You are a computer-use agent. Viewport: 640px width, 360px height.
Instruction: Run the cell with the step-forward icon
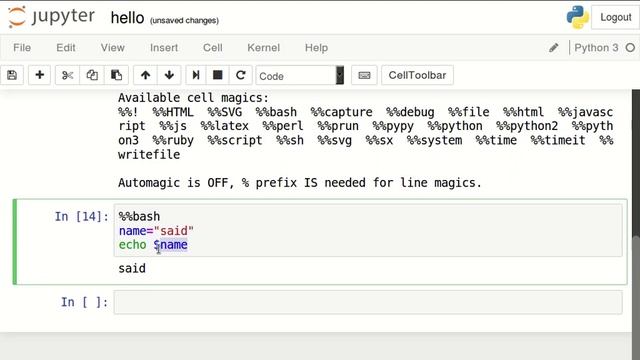(x=196, y=75)
